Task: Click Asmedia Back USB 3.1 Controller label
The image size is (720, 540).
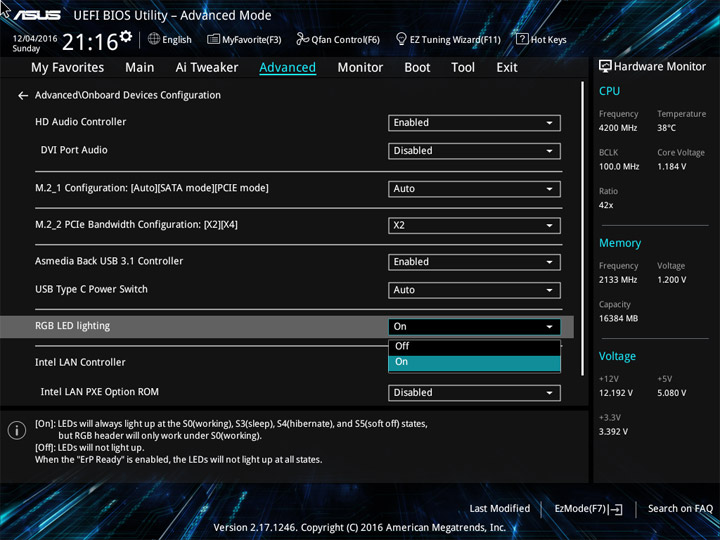Action: pos(109,261)
